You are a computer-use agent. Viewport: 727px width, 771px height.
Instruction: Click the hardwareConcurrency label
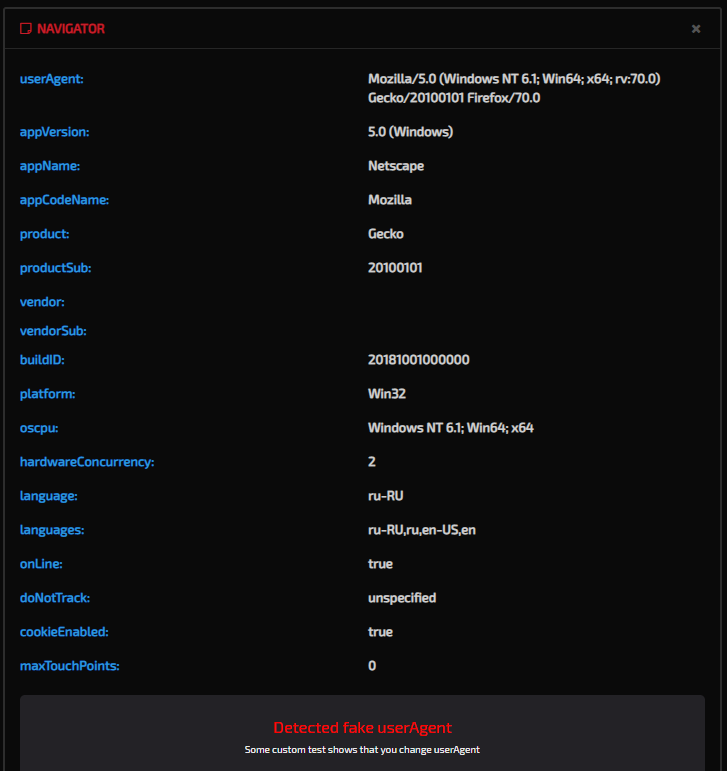(x=87, y=462)
